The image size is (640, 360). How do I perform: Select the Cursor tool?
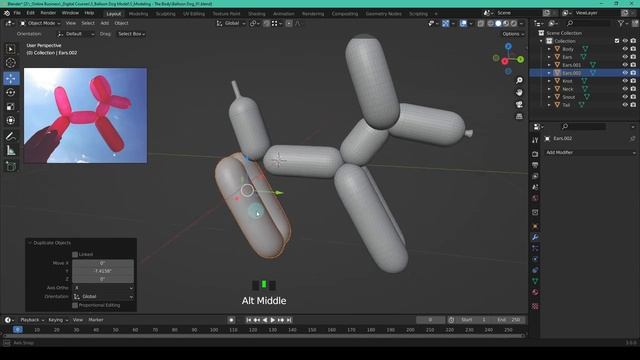(11, 63)
